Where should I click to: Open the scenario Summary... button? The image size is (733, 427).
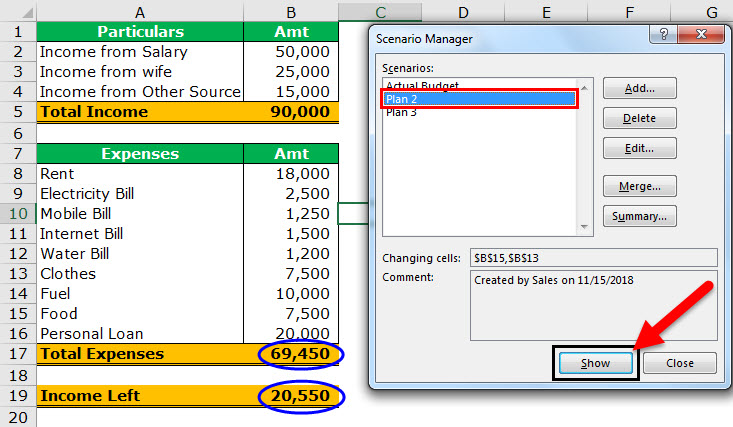[x=640, y=216]
